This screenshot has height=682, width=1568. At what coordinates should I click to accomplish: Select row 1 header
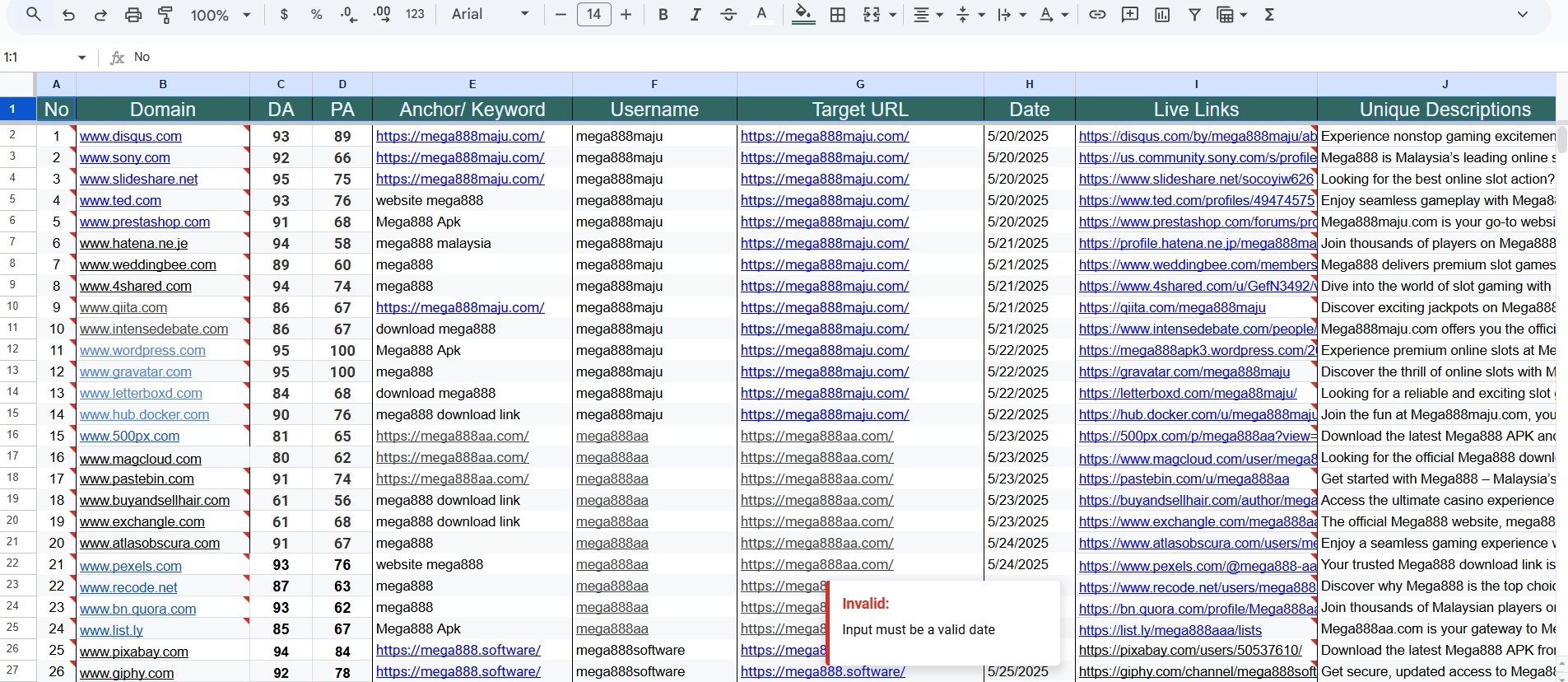click(18, 109)
